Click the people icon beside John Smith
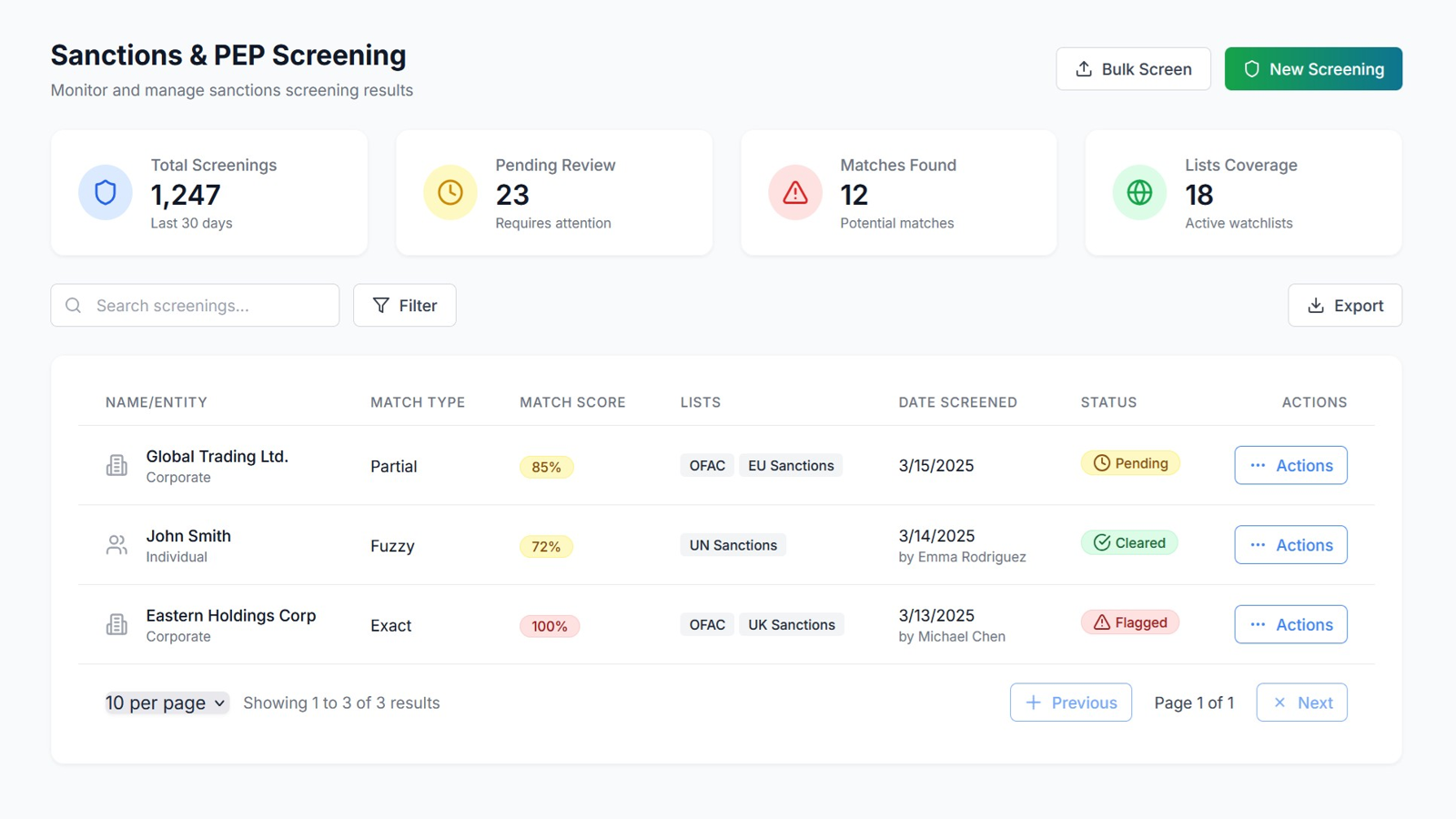 pos(116,545)
